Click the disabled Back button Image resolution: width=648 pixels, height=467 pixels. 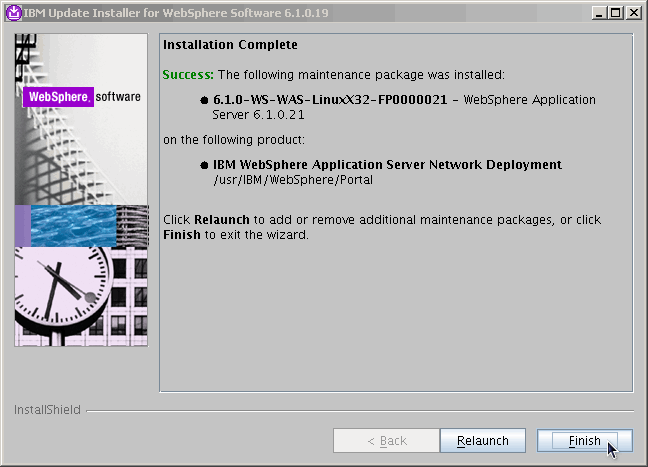coord(386,441)
